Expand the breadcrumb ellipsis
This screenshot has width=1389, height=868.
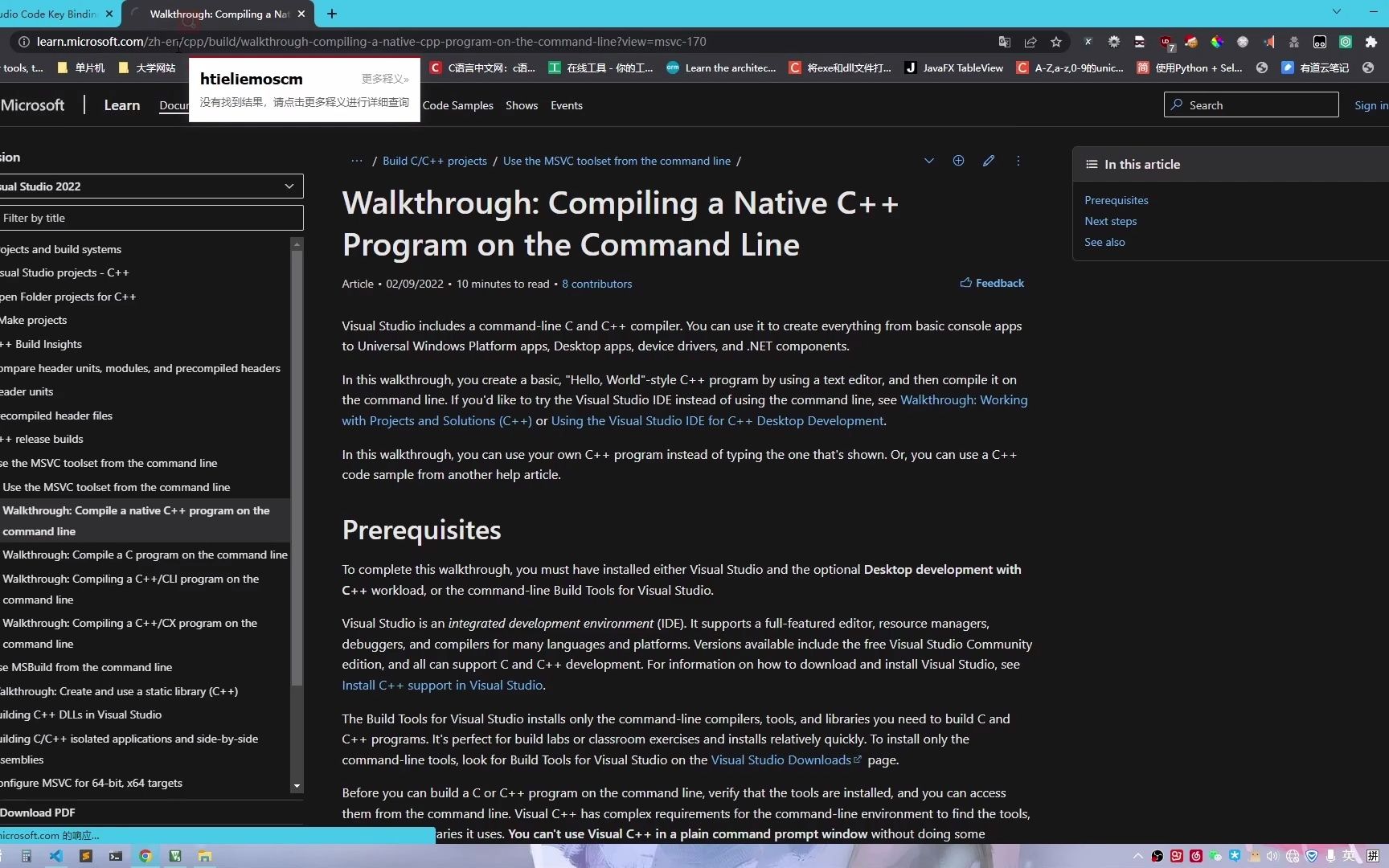357,161
